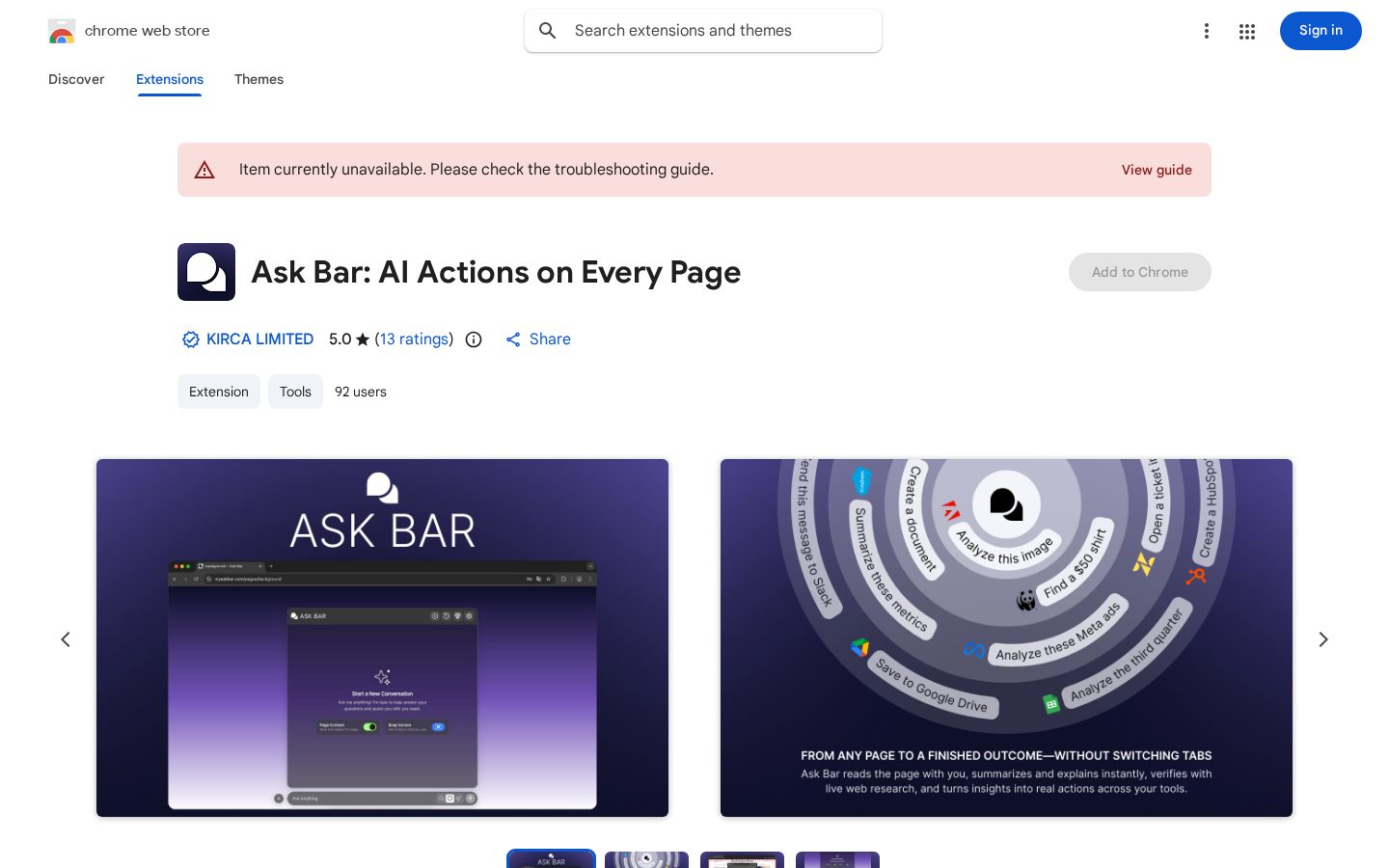Click the Chrome Web Store logo
The width and height of the screenshot is (1389, 868).
(x=62, y=31)
